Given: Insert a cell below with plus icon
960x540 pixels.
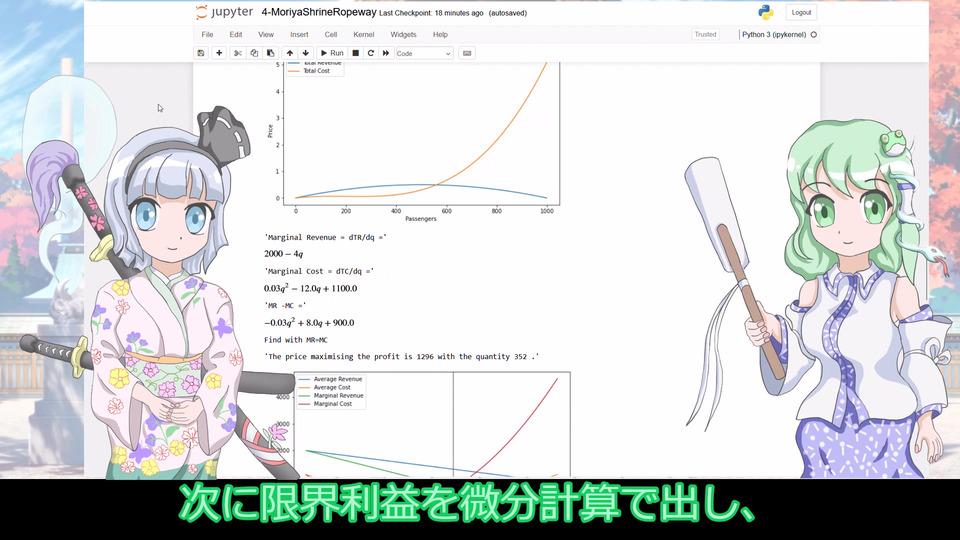Looking at the screenshot, I should click(x=219, y=53).
